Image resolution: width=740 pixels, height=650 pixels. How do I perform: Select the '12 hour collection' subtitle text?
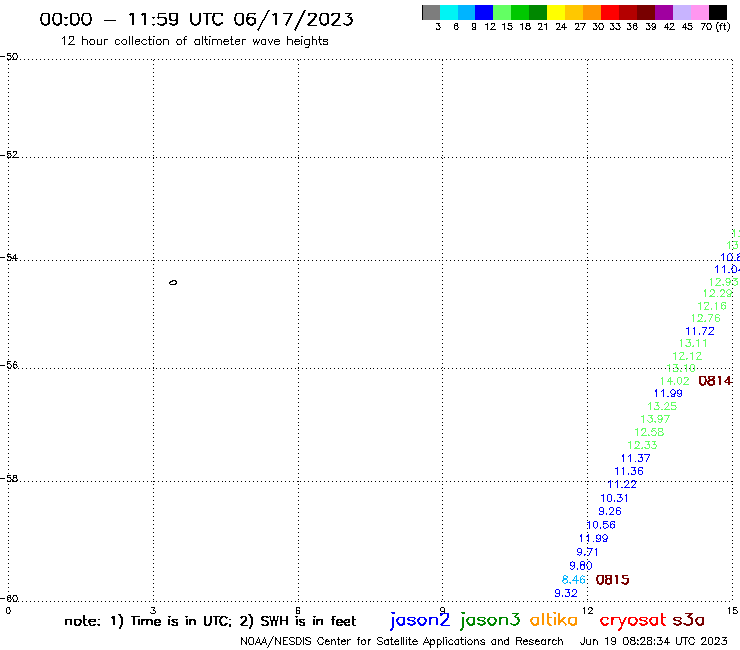tap(194, 41)
